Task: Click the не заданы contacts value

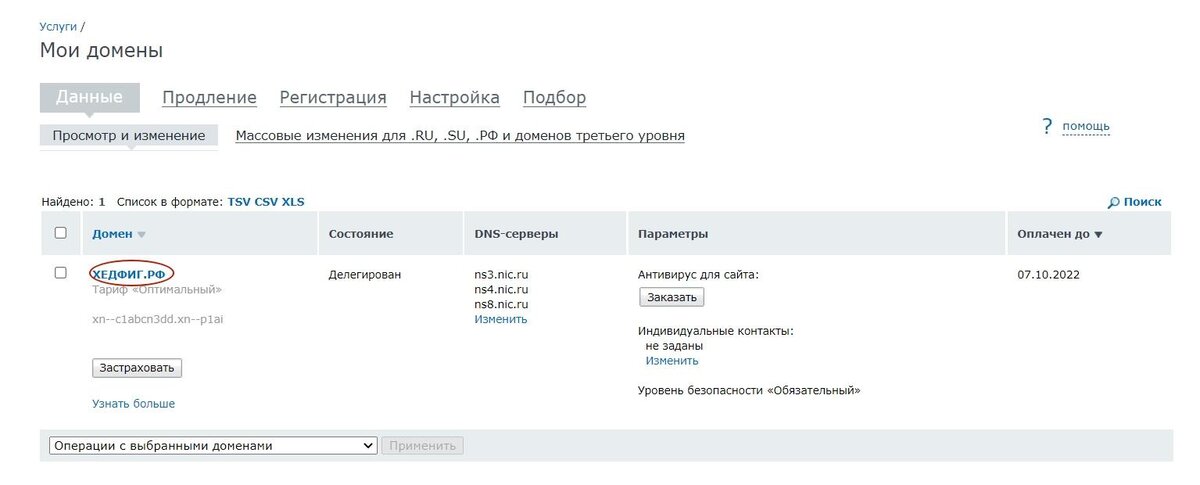Action: click(x=674, y=346)
